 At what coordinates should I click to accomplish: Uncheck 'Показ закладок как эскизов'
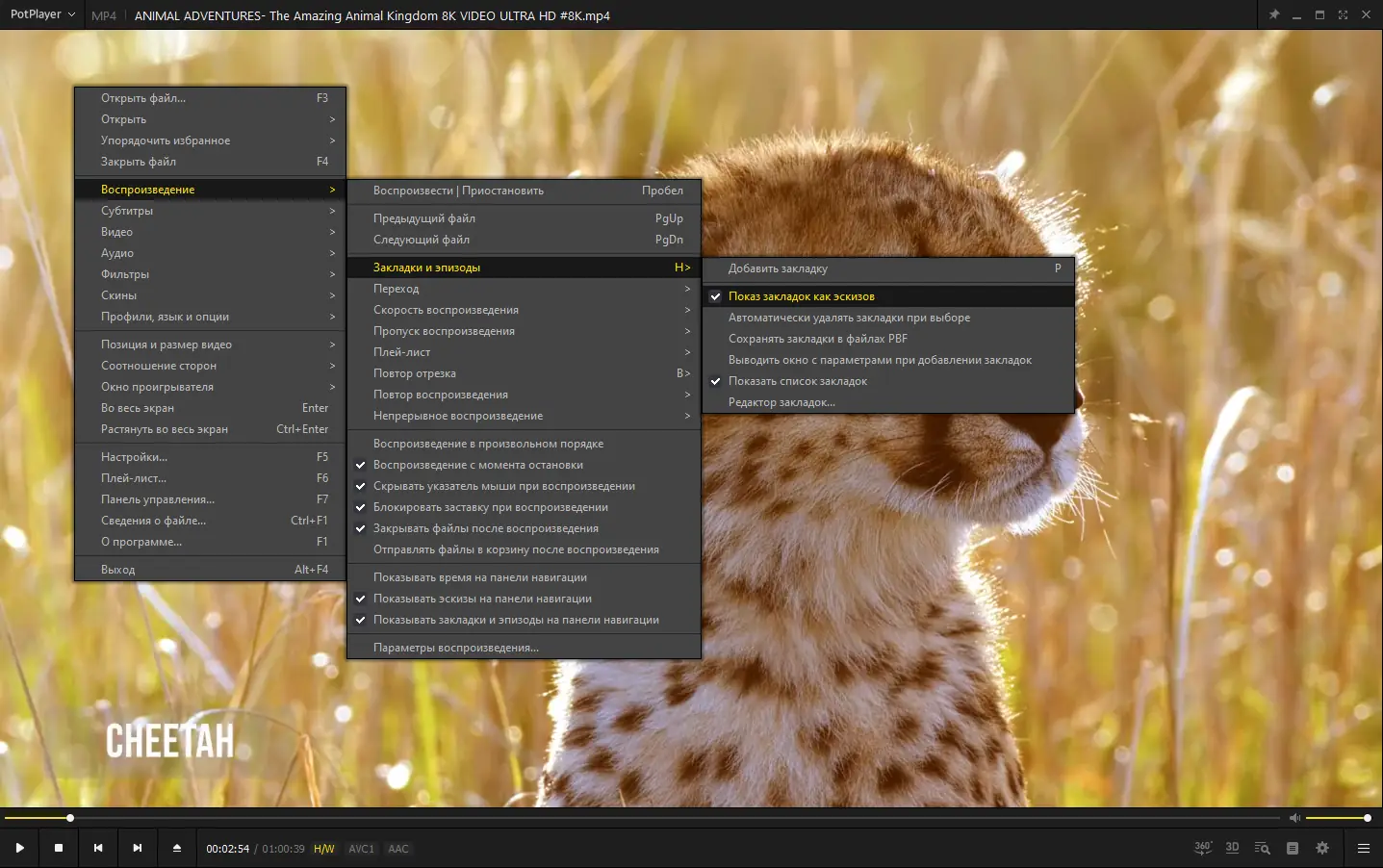tap(801, 296)
